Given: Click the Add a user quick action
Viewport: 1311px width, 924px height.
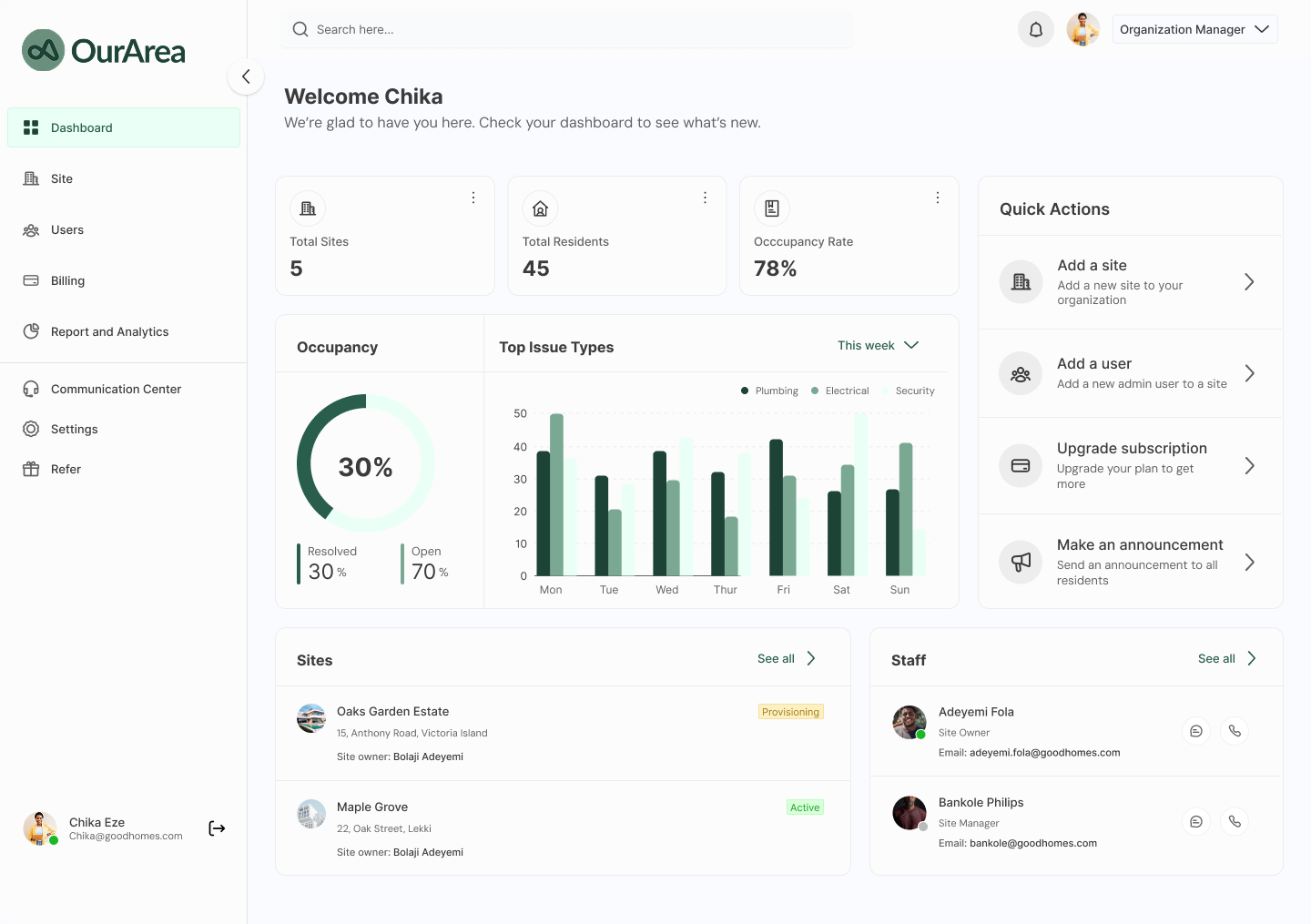Looking at the screenshot, I should click(1130, 373).
